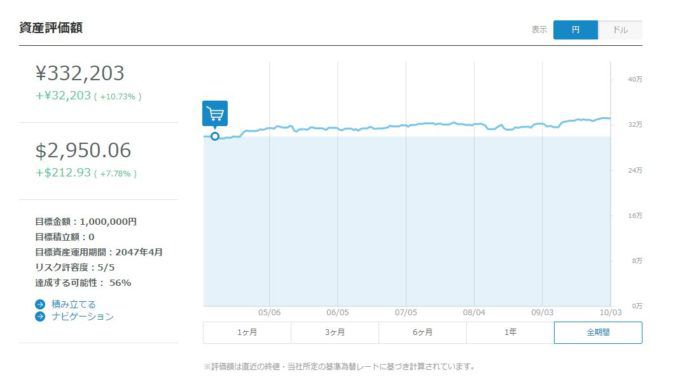680x384 pixels.
Task: Click the circle data point below cart
Action: tap(215, 136)
